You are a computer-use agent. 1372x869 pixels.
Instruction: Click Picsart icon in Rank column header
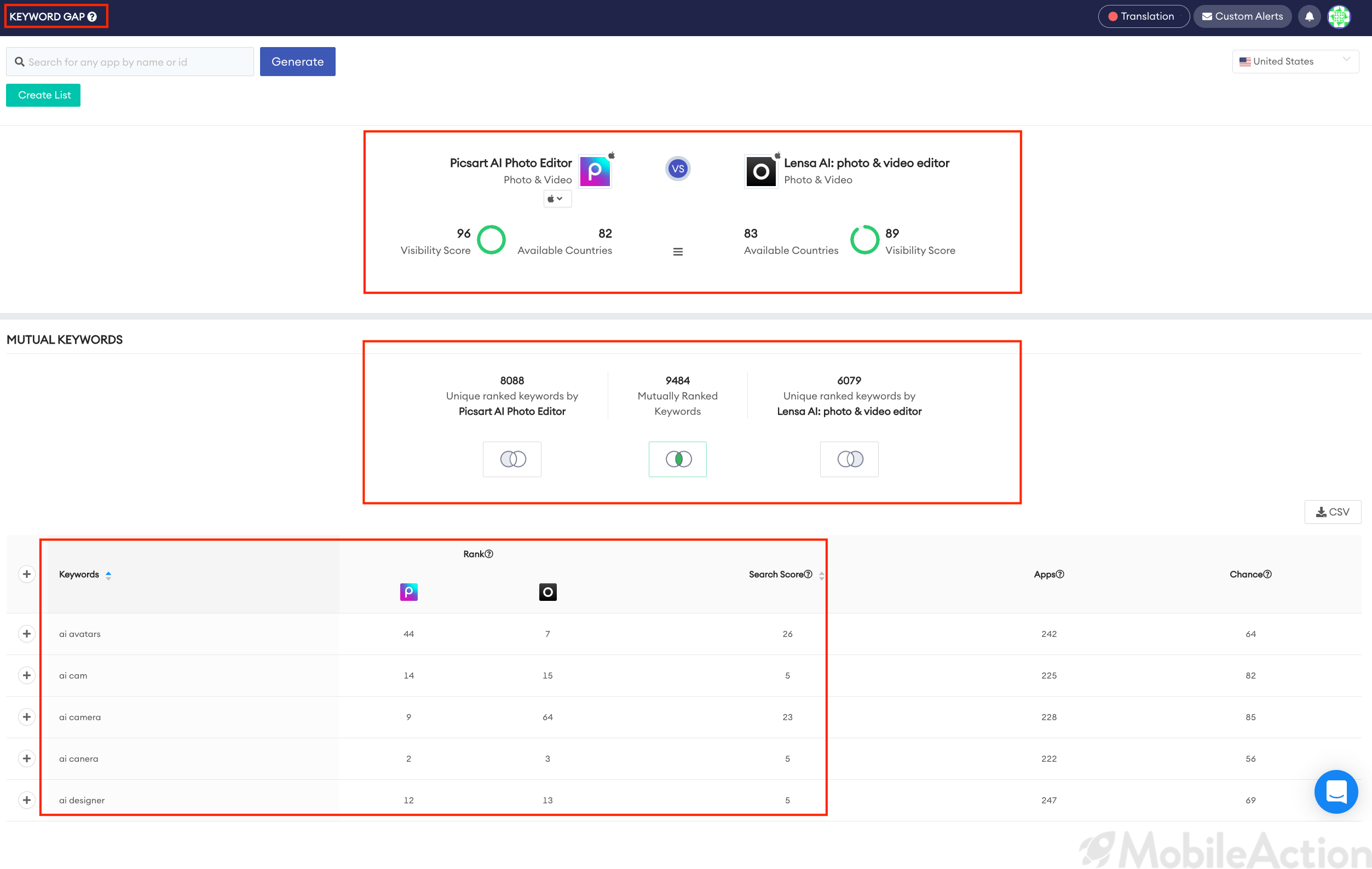[x=408, y=592]
